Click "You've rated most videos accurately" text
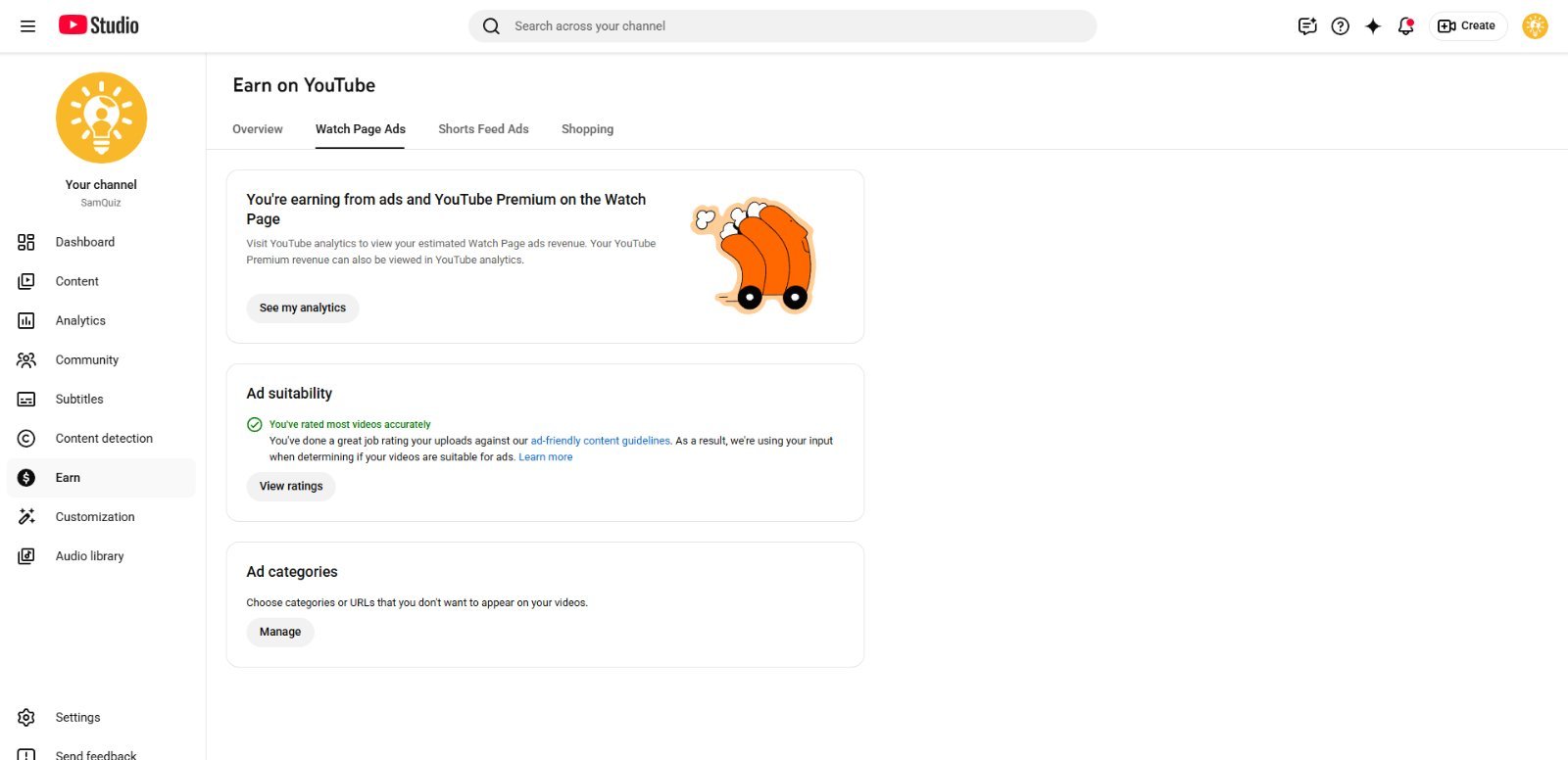This screenshot has height=760, width=1568. 350,424
